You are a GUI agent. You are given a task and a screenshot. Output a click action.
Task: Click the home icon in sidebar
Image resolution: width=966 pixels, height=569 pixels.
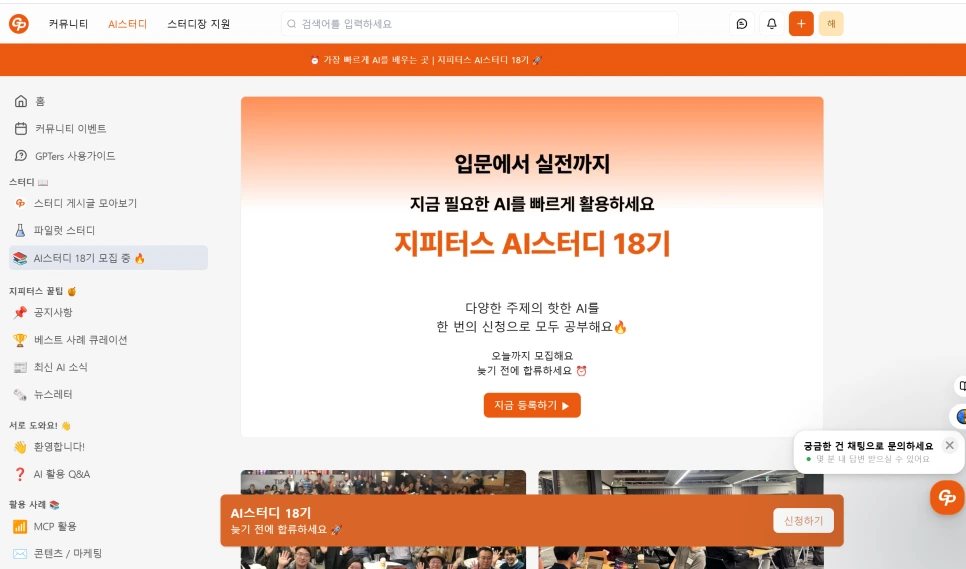point(21,101)
